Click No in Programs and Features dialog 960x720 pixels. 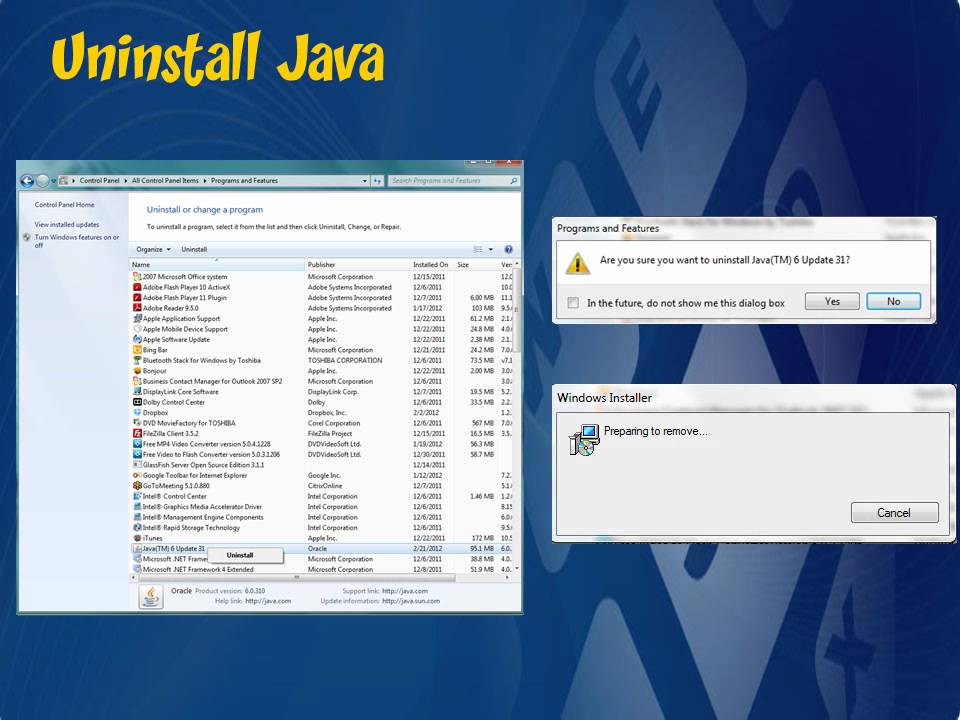coord(893,301)
